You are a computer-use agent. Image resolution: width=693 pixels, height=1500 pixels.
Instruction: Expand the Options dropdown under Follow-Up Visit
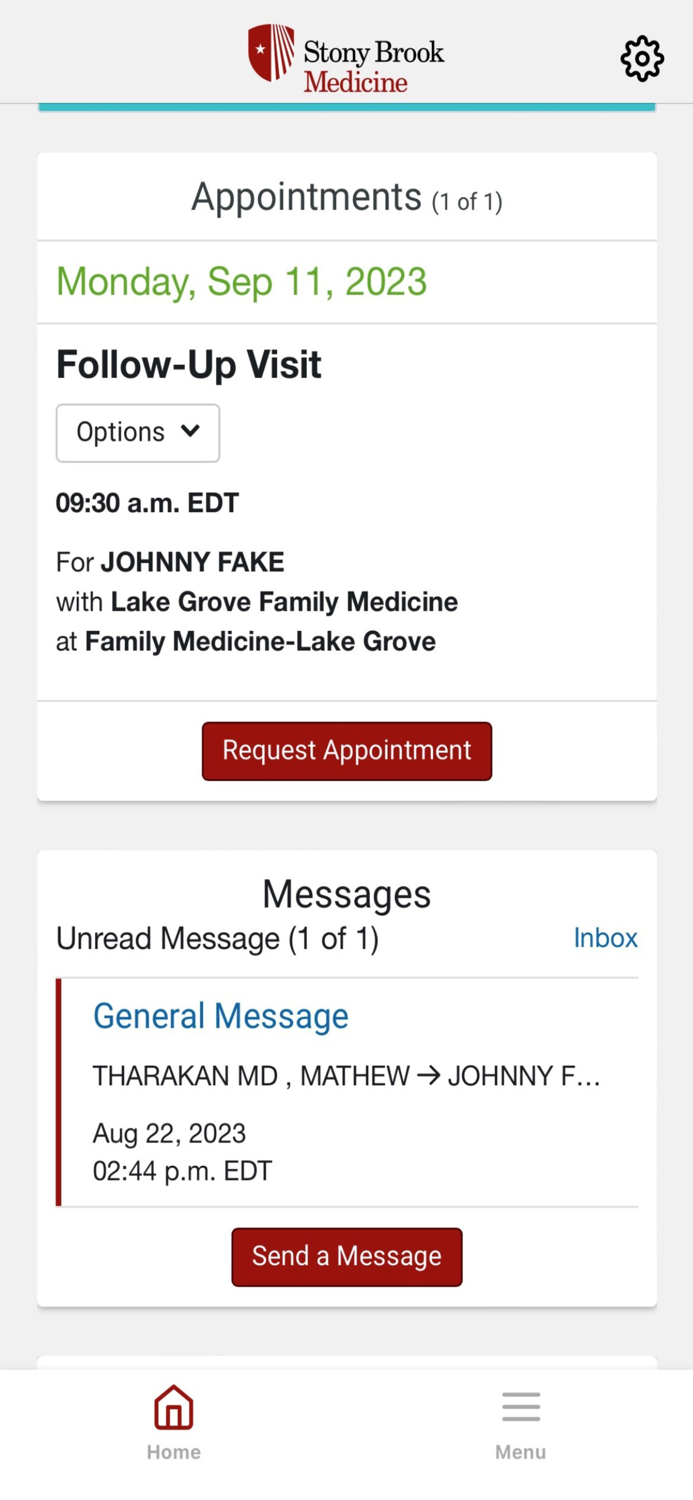tap(137, 432)
